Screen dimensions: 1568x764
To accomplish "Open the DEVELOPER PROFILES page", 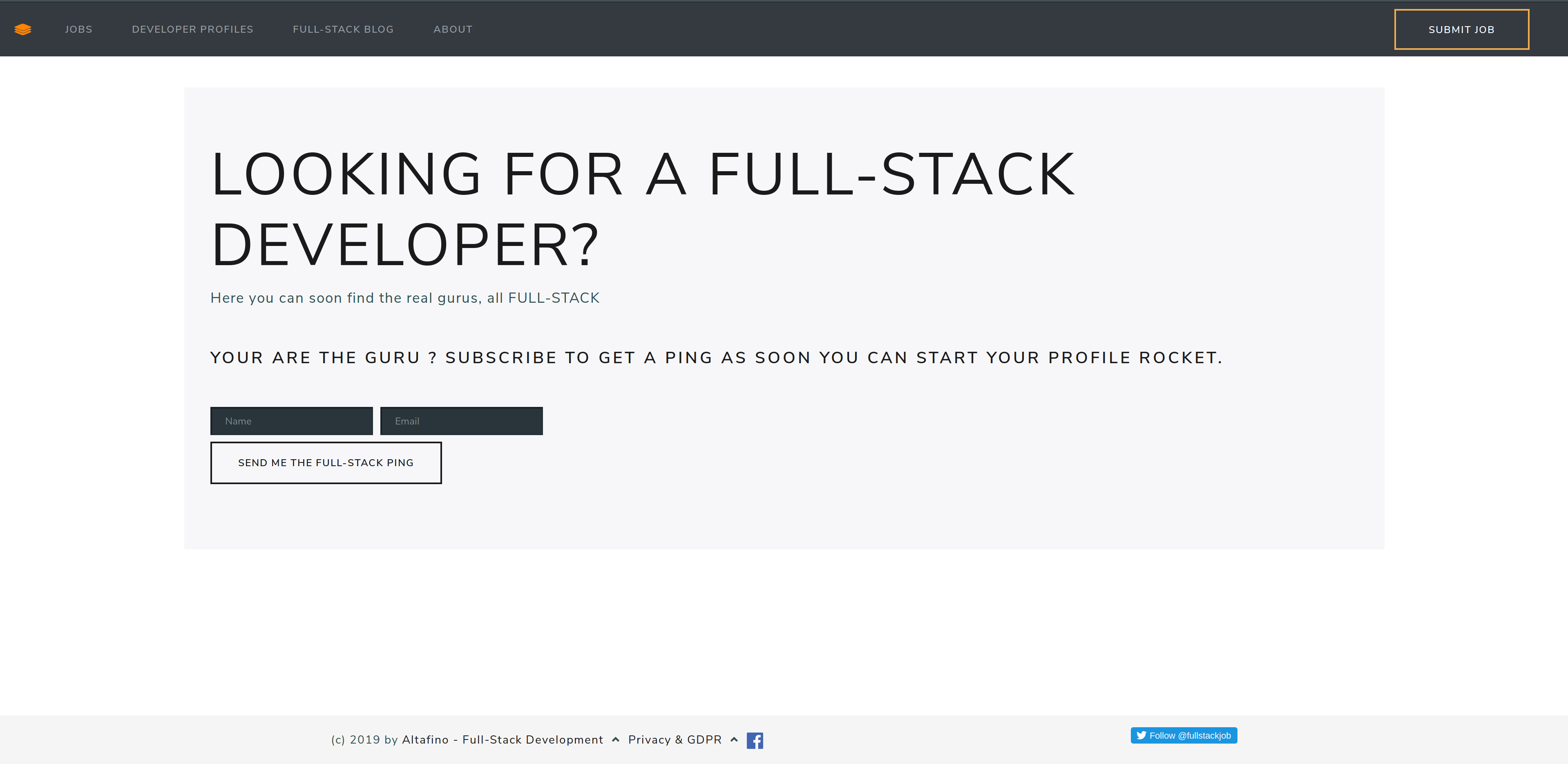I will point(192,29).
